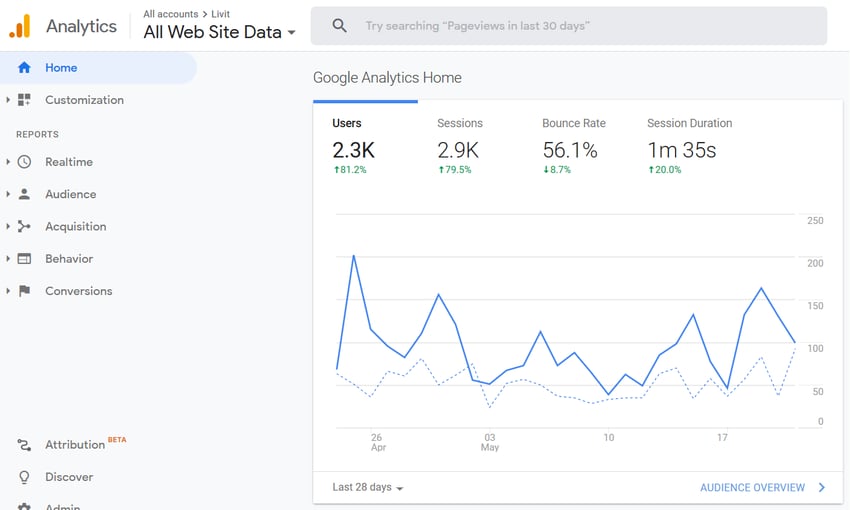The width and height of the screenshot is (850, 510).
Task: Open the Discover item
Action: (x=69, y=477)
